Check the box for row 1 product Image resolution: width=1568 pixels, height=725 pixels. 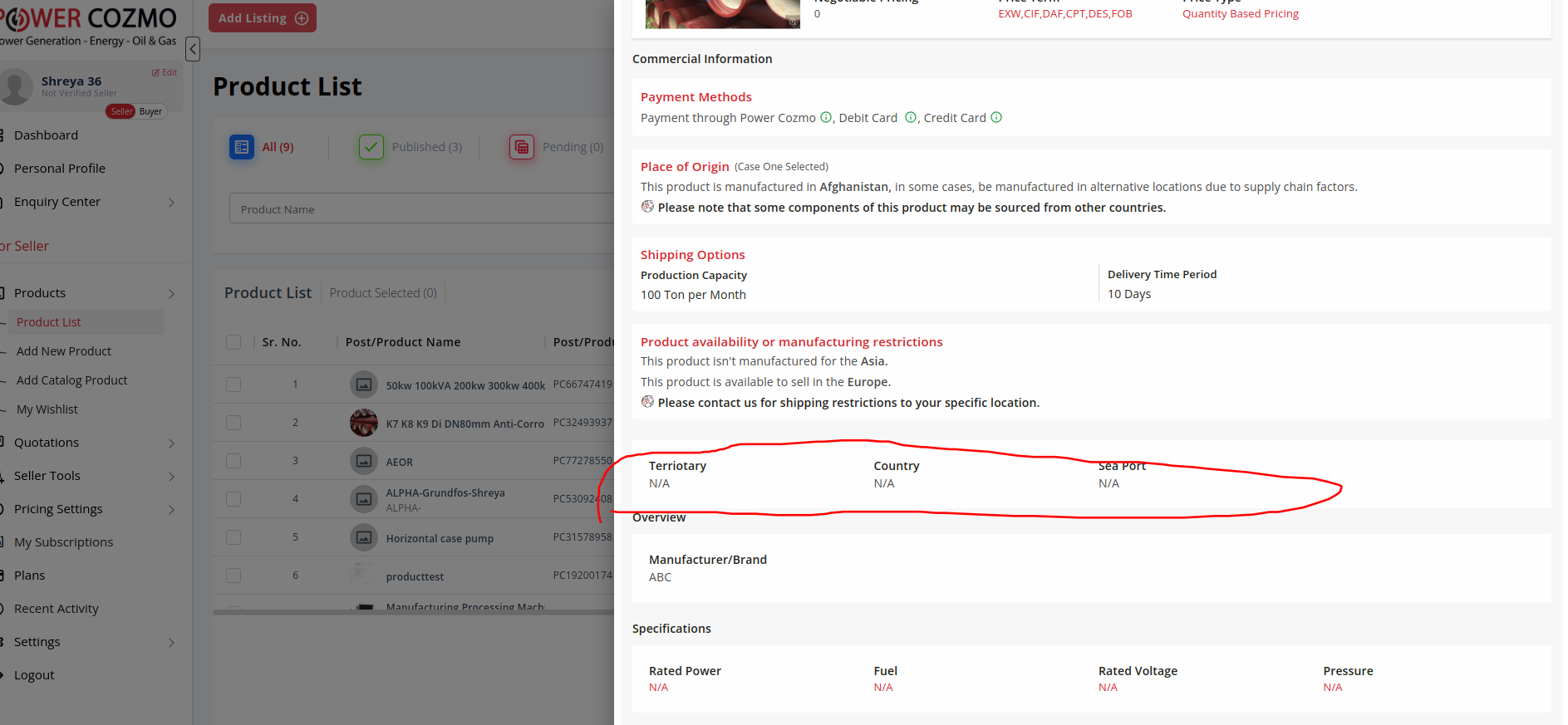click(x=233, y=385)
